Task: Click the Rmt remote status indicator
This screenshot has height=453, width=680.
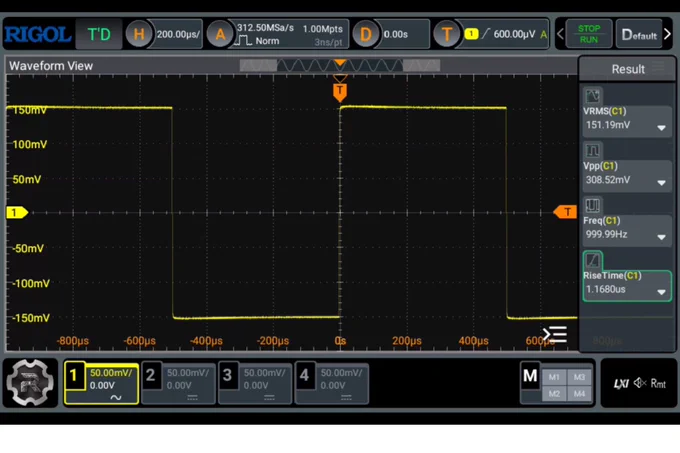Action: pos(658,384)
